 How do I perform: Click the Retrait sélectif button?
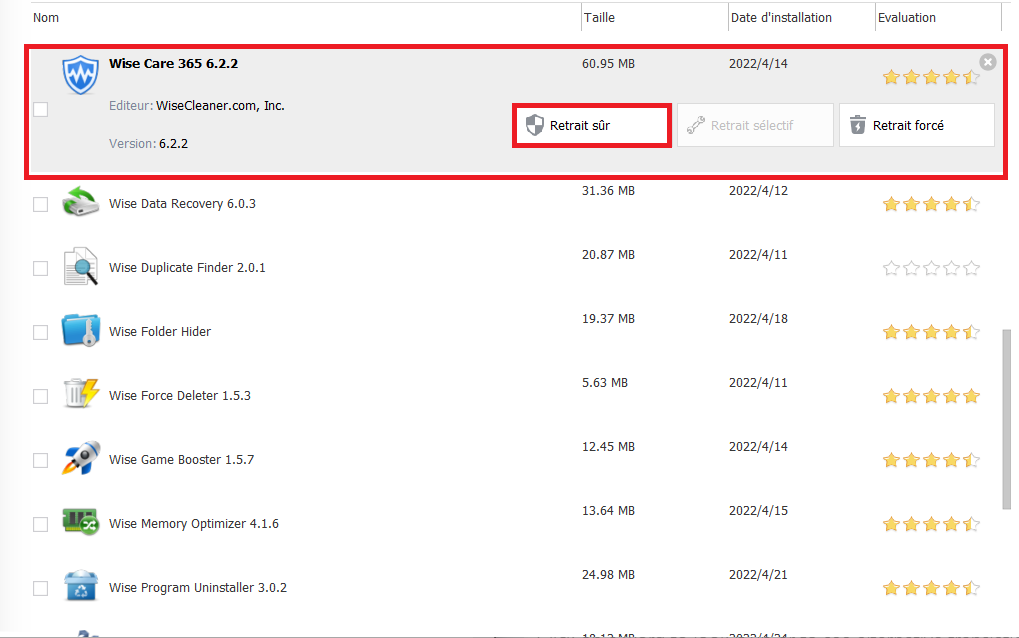click(x=755, y=125)
